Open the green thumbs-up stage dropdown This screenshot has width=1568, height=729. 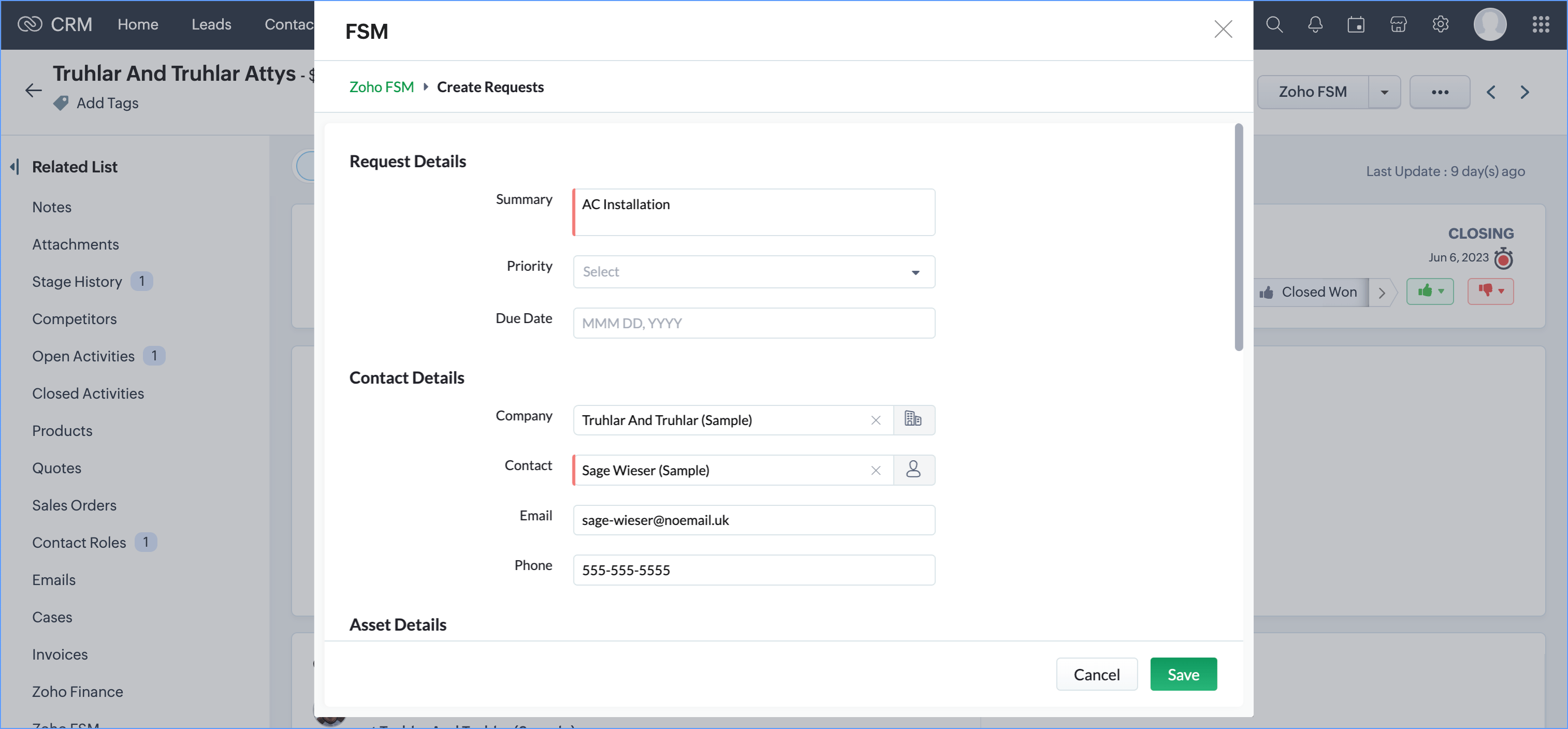[1429, 291]
